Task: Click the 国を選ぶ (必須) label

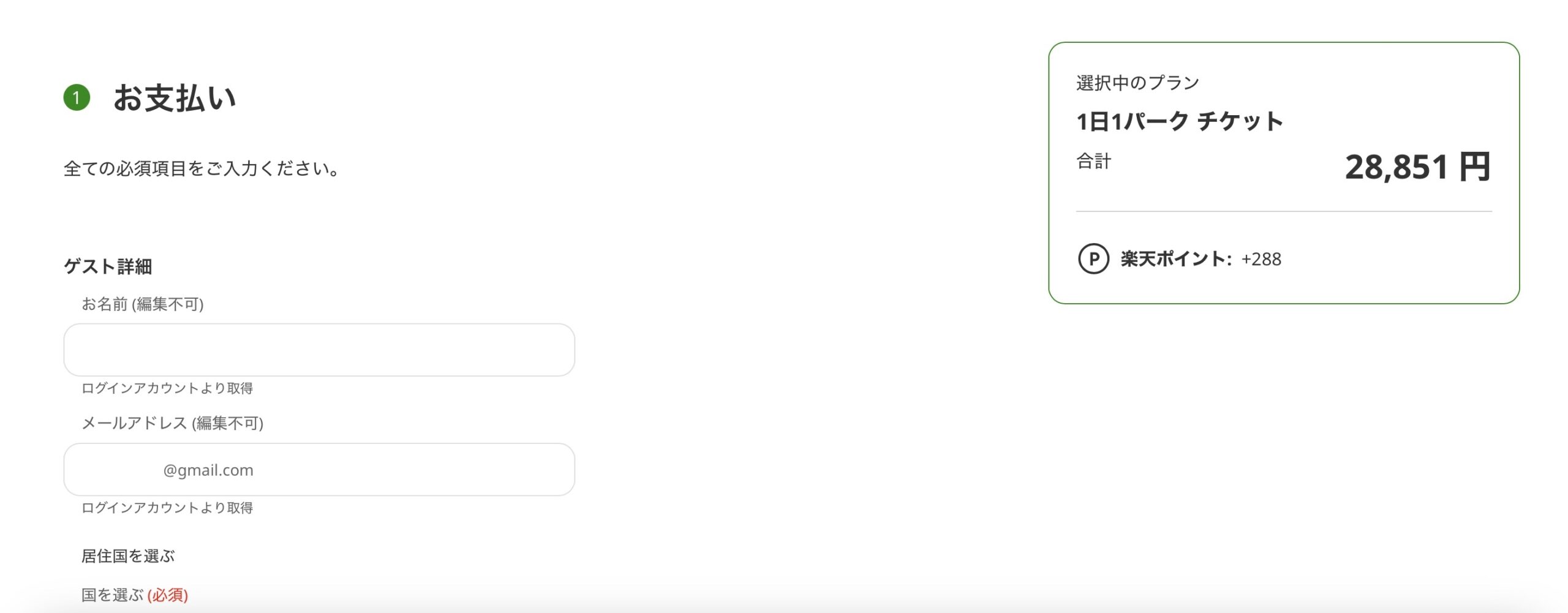Action: 135,595
